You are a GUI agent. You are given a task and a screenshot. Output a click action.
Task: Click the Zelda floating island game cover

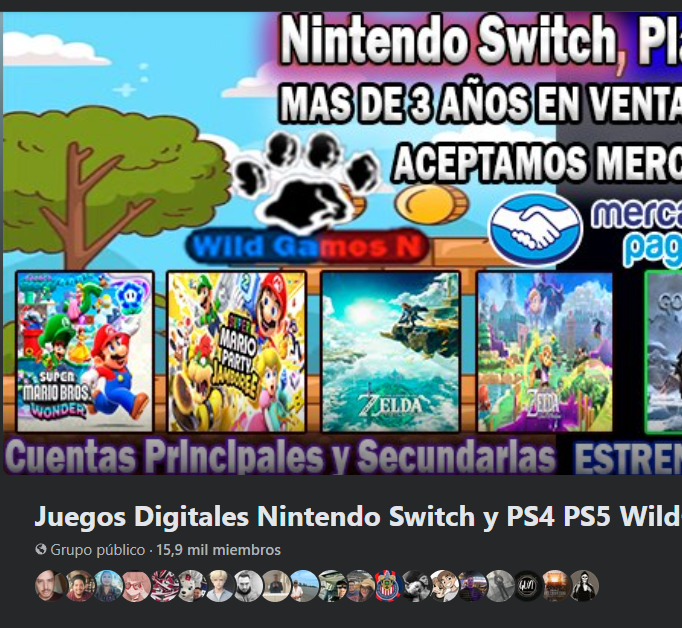pos(391,352)
